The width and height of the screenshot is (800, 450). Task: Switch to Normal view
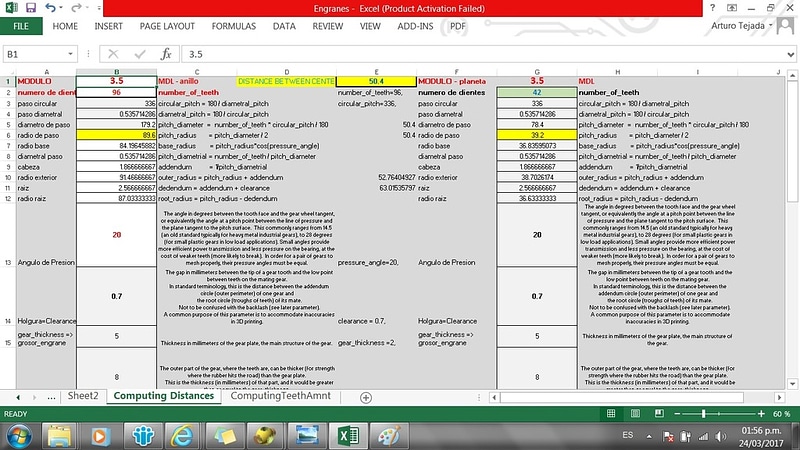pyautogui.click(x=611, y=414)
